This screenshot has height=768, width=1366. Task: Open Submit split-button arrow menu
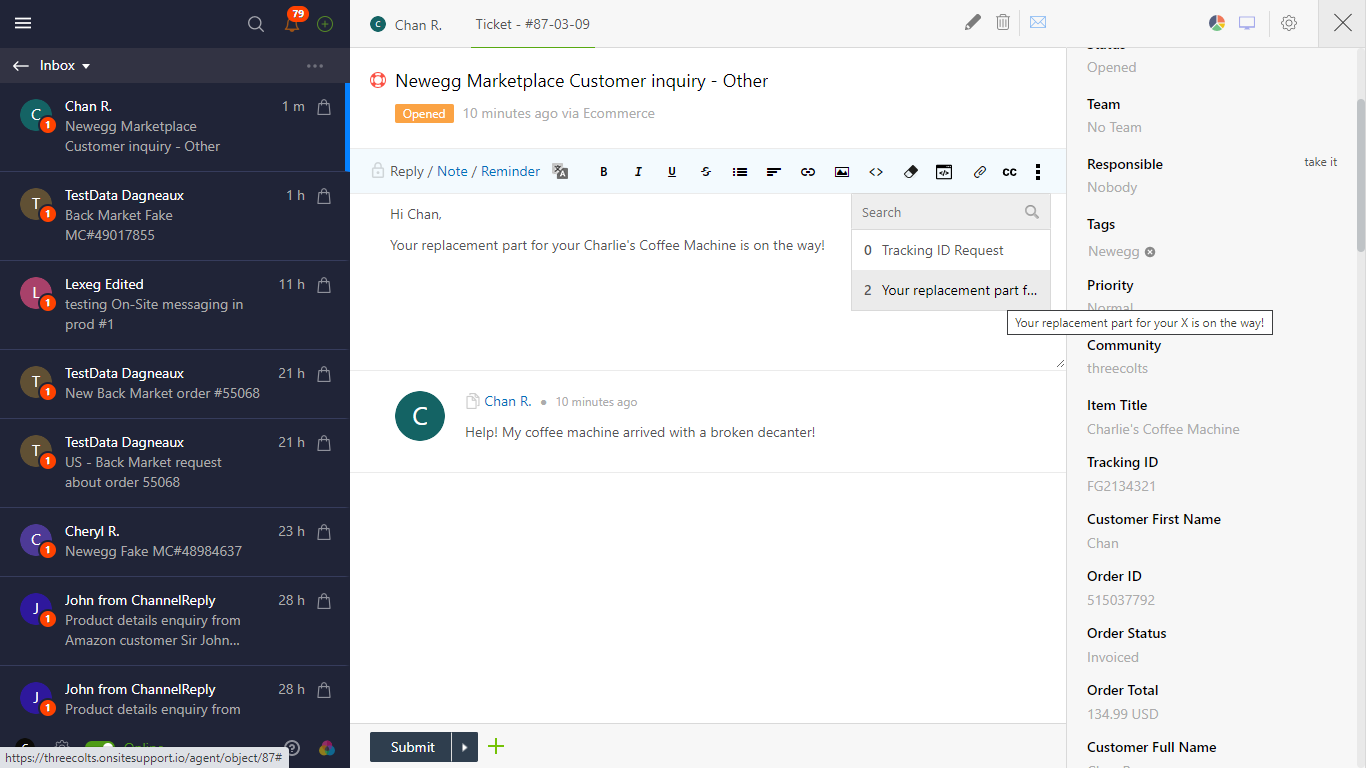(x=464, y=747)
